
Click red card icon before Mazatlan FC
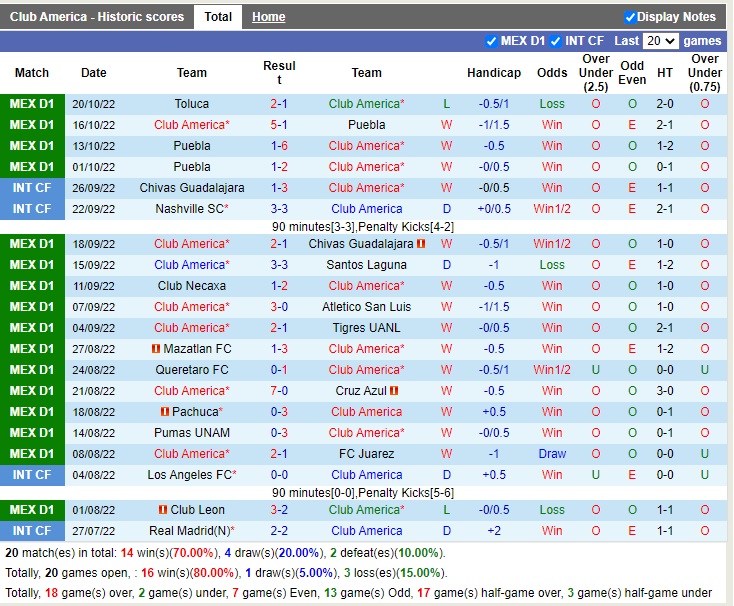coord(155,349)
